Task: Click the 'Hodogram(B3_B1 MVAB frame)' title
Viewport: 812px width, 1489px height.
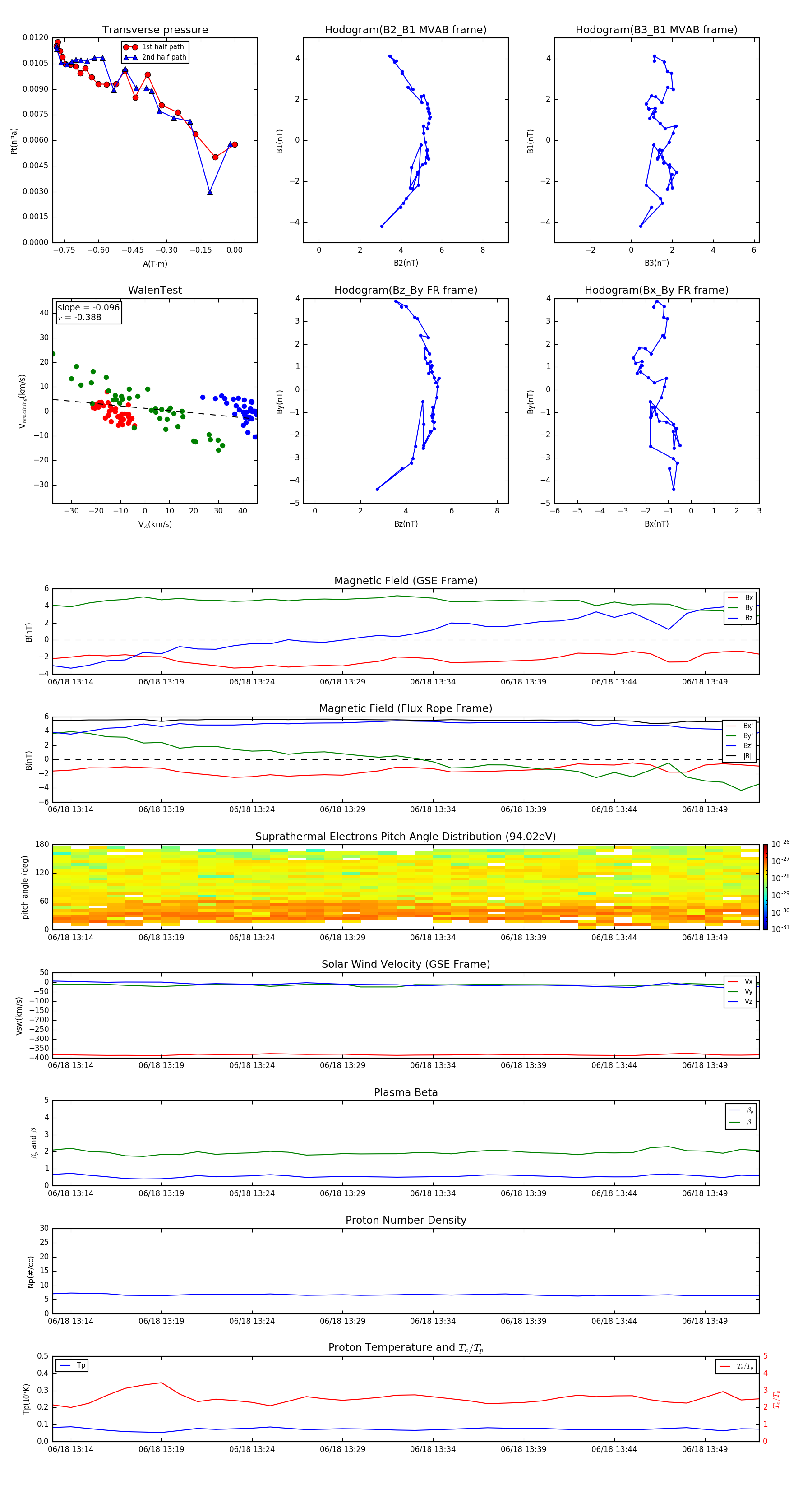Action: click(656, 30)
